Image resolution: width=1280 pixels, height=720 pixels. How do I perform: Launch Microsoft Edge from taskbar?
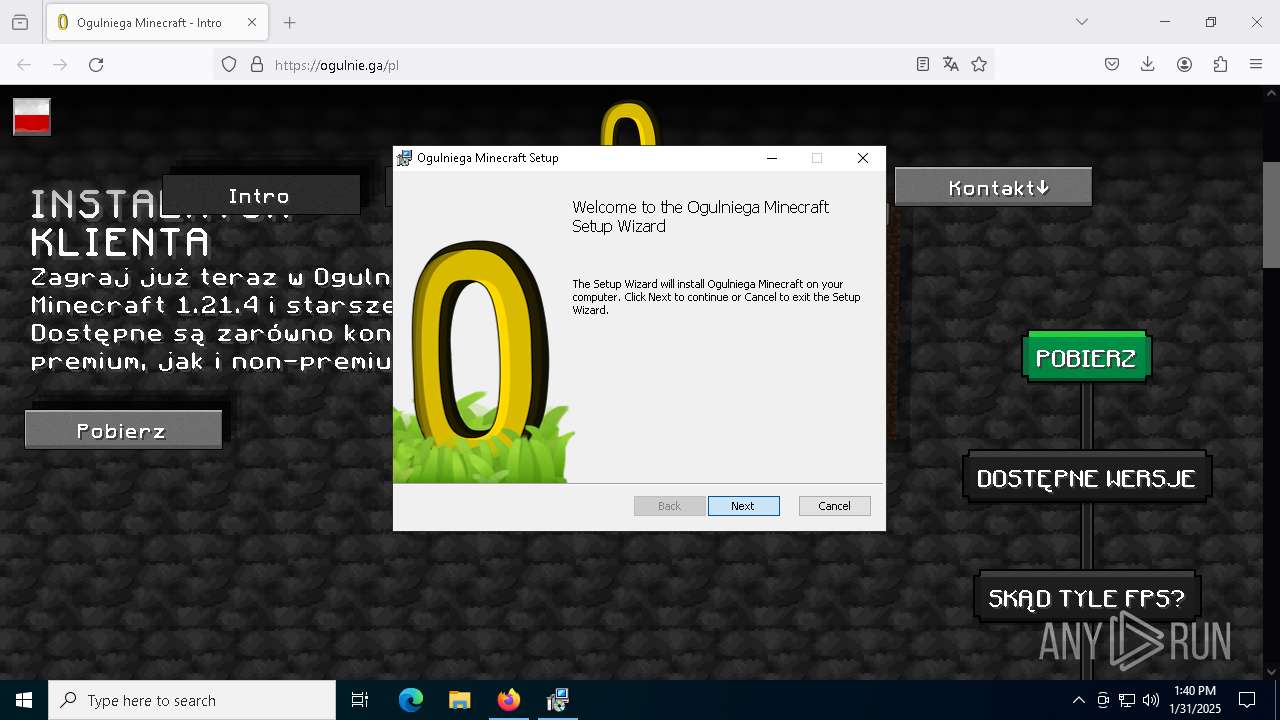pos(411,700)
